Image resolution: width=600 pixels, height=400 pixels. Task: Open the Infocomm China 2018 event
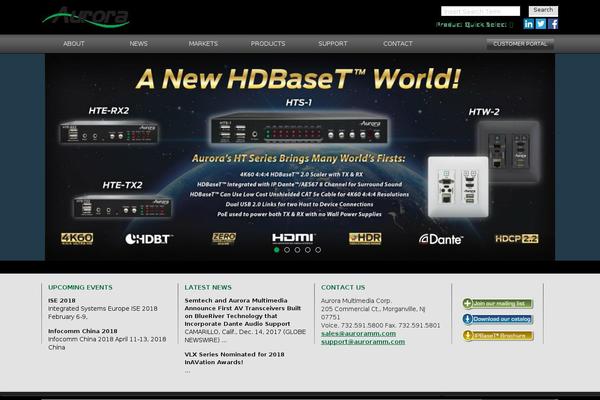pos(83,331)
